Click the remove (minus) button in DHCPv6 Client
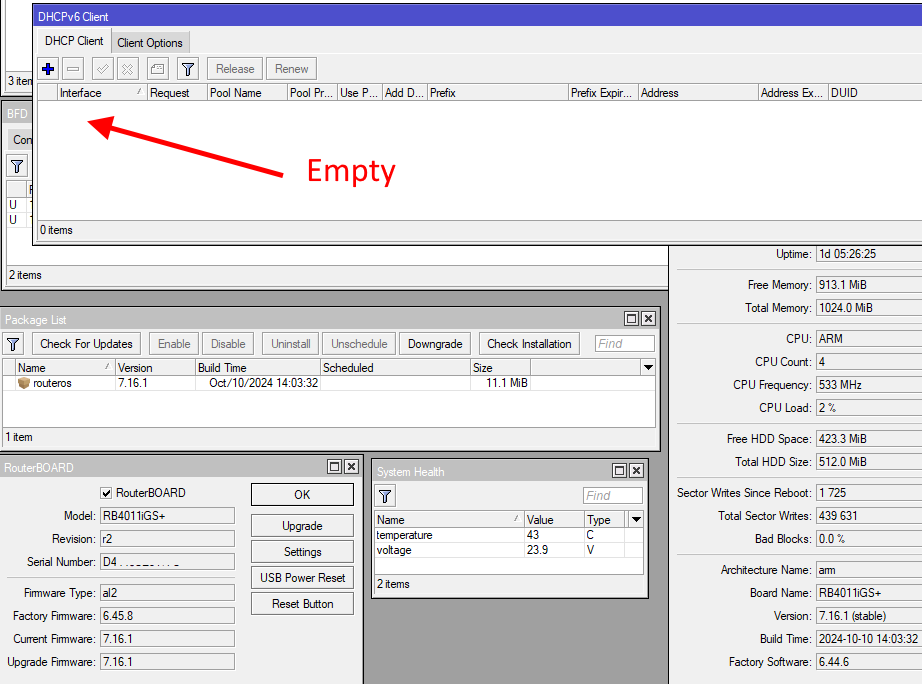Screen dimensions: 922x684 (x=73, y=69)
